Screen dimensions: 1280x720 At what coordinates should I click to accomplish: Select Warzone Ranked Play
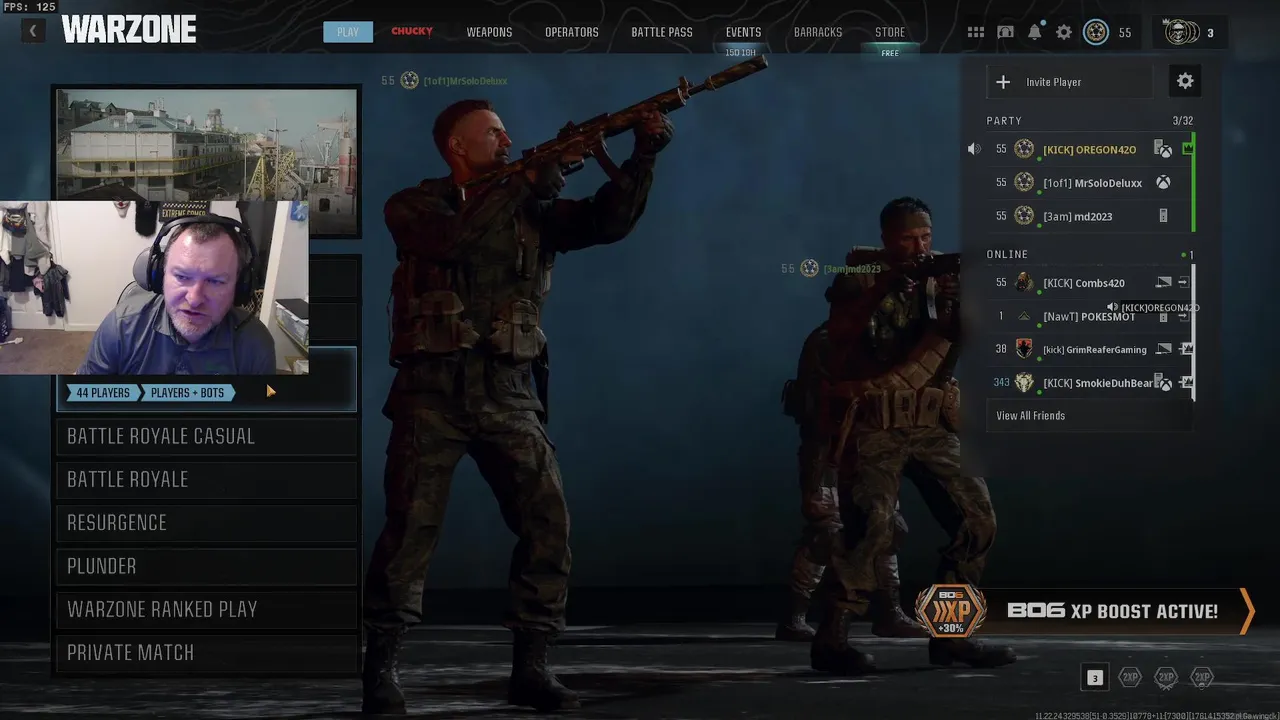click(x=207, y=609)
